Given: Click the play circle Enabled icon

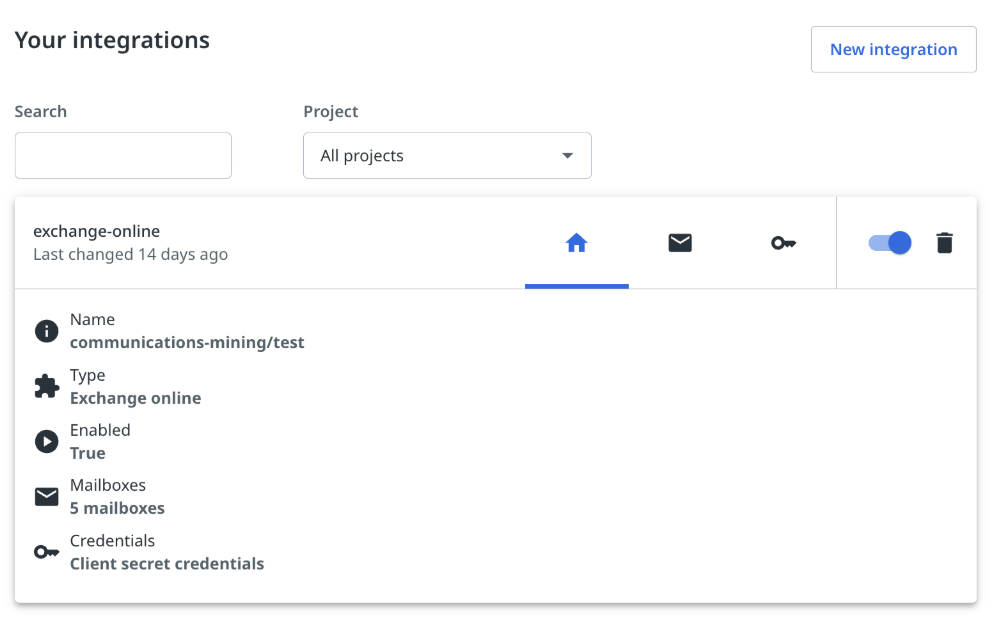Looking at the screenshot, I should click(47, 442).
